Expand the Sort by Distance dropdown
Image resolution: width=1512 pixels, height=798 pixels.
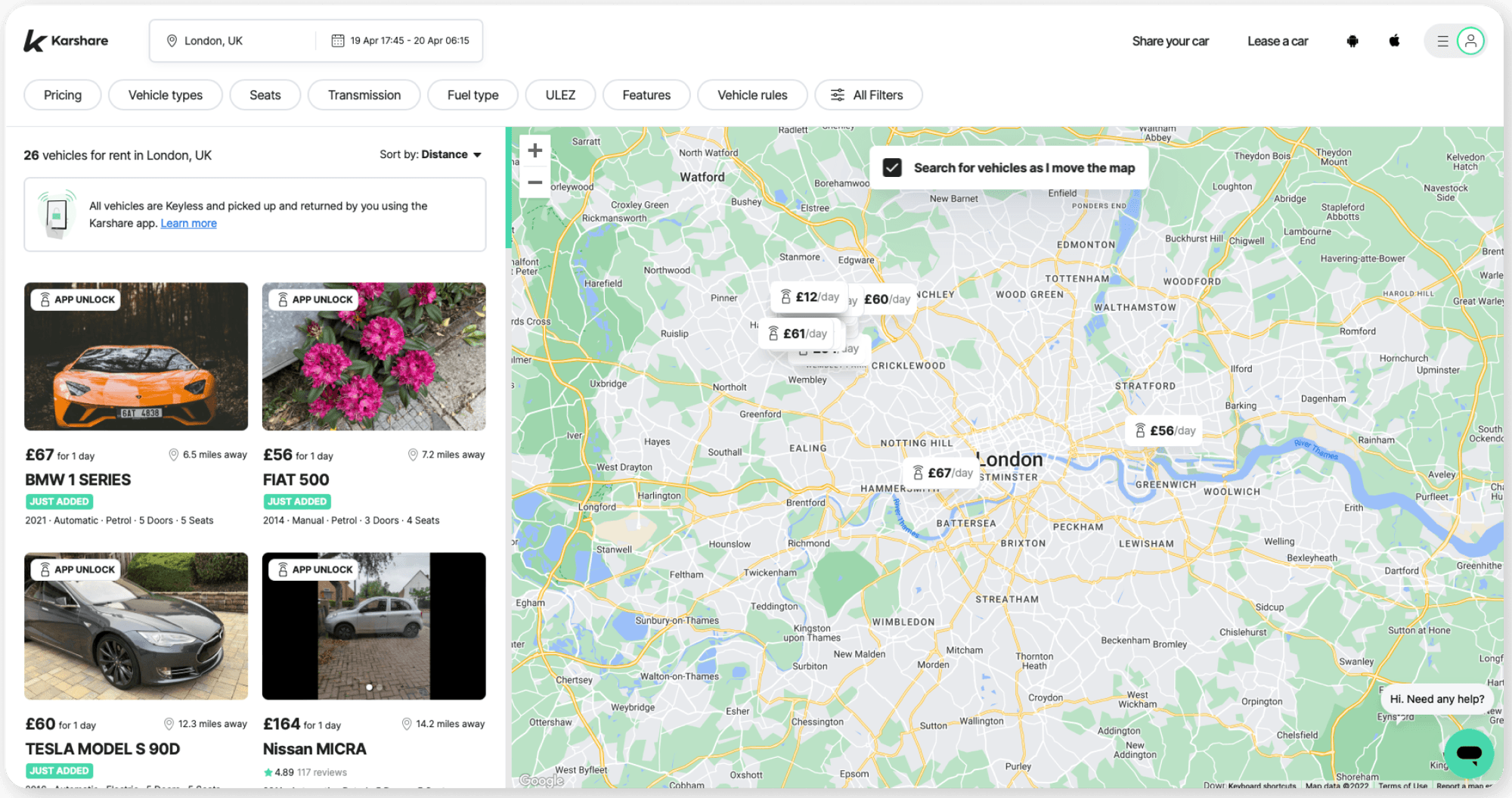tap(430, 154)
